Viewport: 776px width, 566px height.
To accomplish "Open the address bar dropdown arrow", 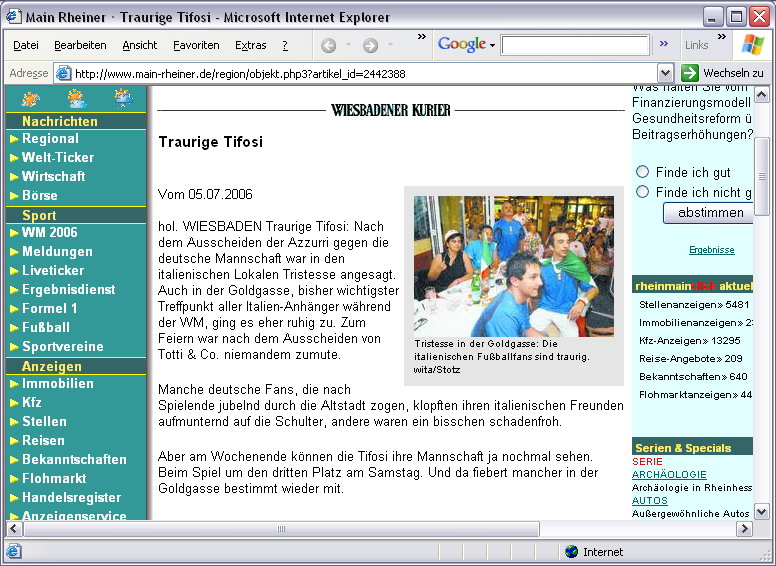I will tap(666, 74).
